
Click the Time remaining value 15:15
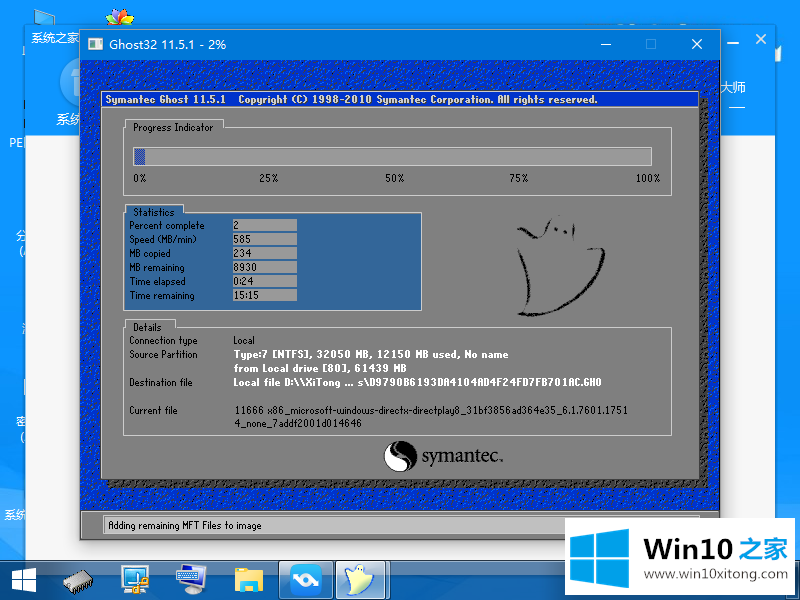(x=264, y=295)
